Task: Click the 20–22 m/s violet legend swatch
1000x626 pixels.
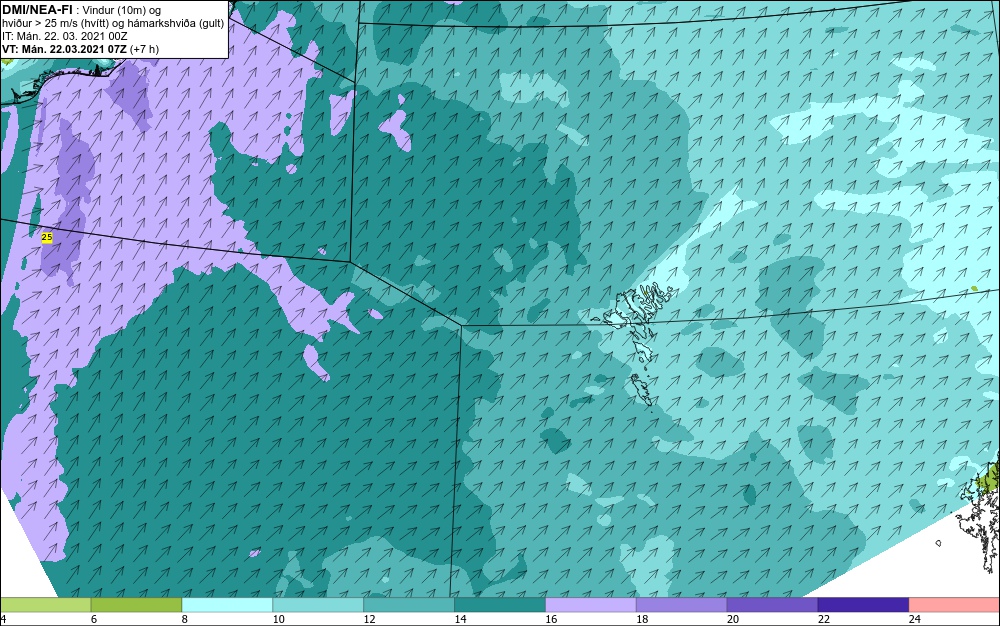Action: 772,605
